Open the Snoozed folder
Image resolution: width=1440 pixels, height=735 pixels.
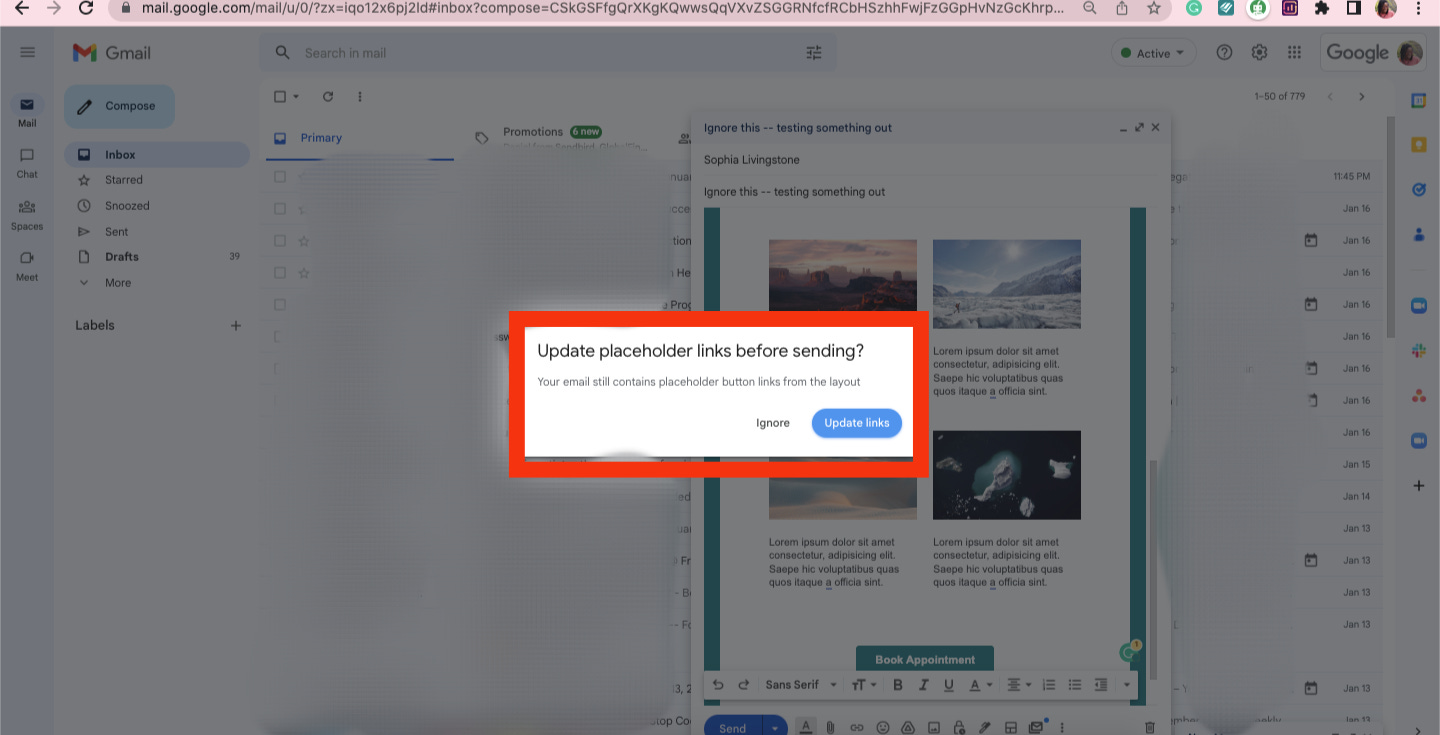coord(156,206)
